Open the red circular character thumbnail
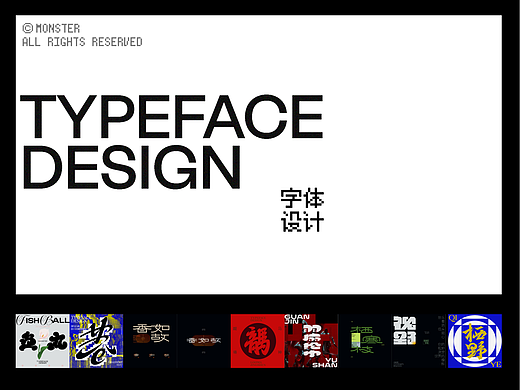 click(x=258, y=341)
